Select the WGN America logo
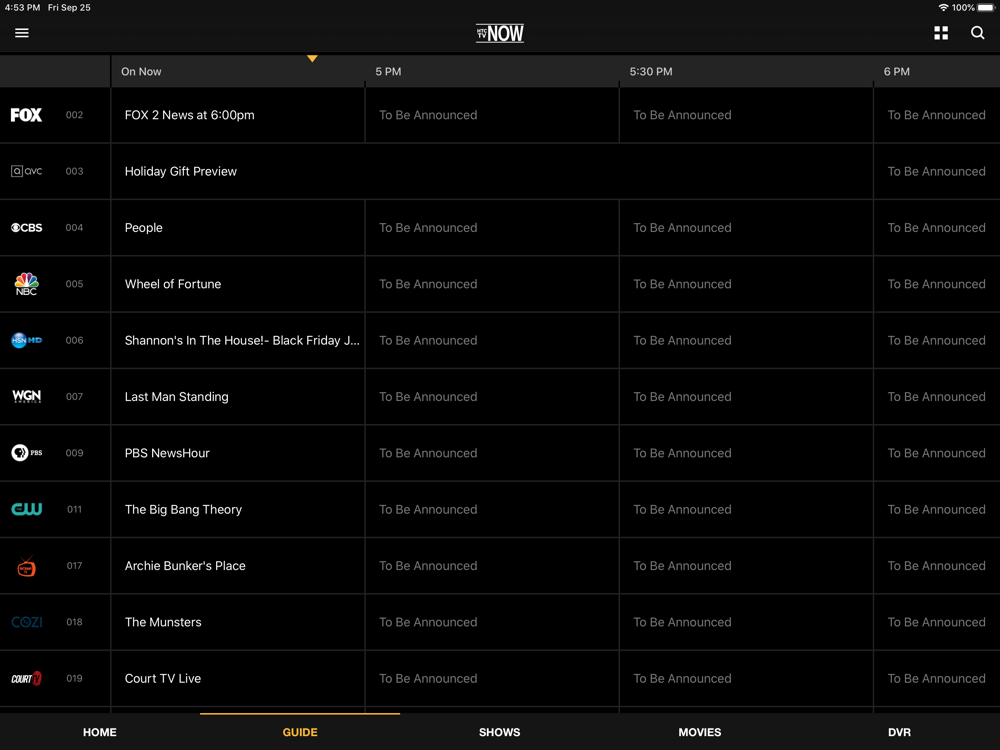This screenshot has height=750, width=1000. point(27,396)
